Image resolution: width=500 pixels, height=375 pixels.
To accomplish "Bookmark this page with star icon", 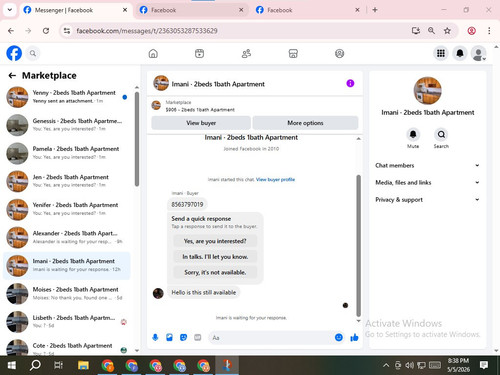I will (x=447, y=31).
